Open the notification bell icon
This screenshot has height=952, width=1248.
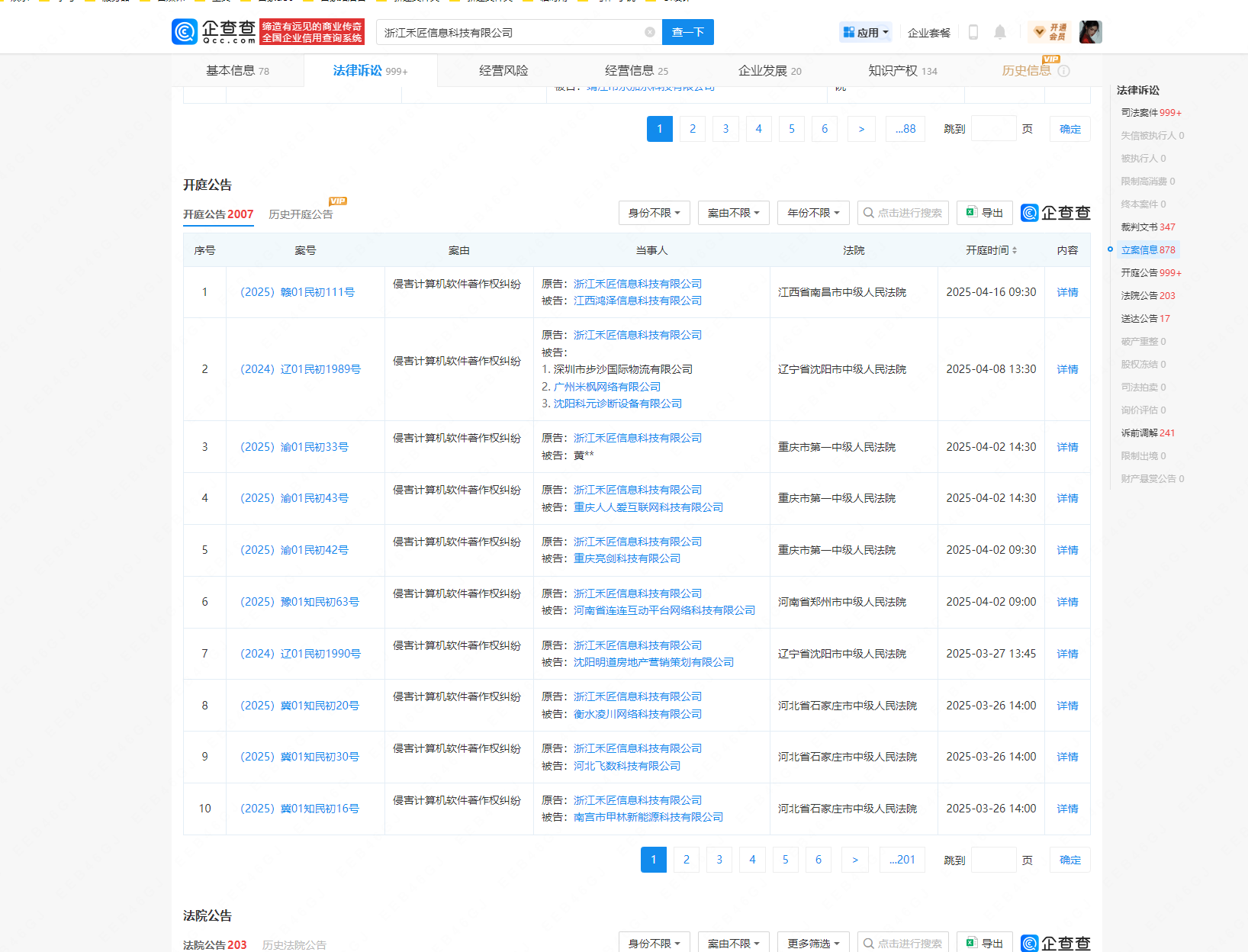(1000, 32)
